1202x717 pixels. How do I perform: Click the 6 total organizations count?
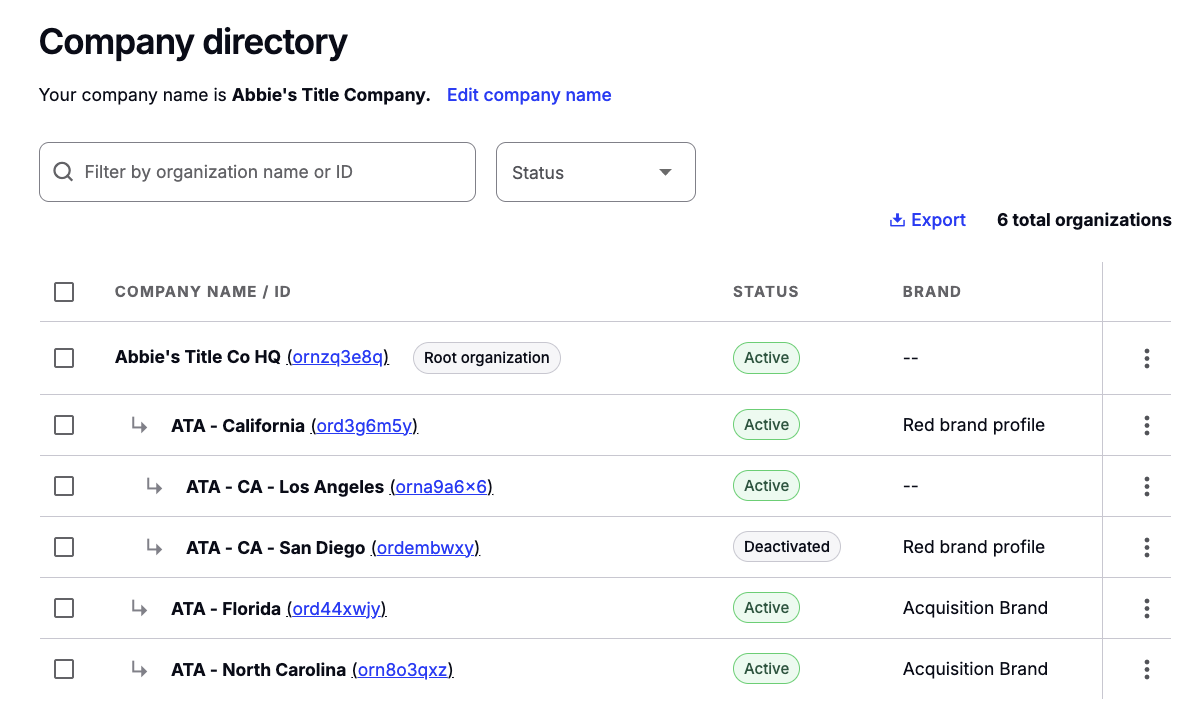tap(1084, 220)
